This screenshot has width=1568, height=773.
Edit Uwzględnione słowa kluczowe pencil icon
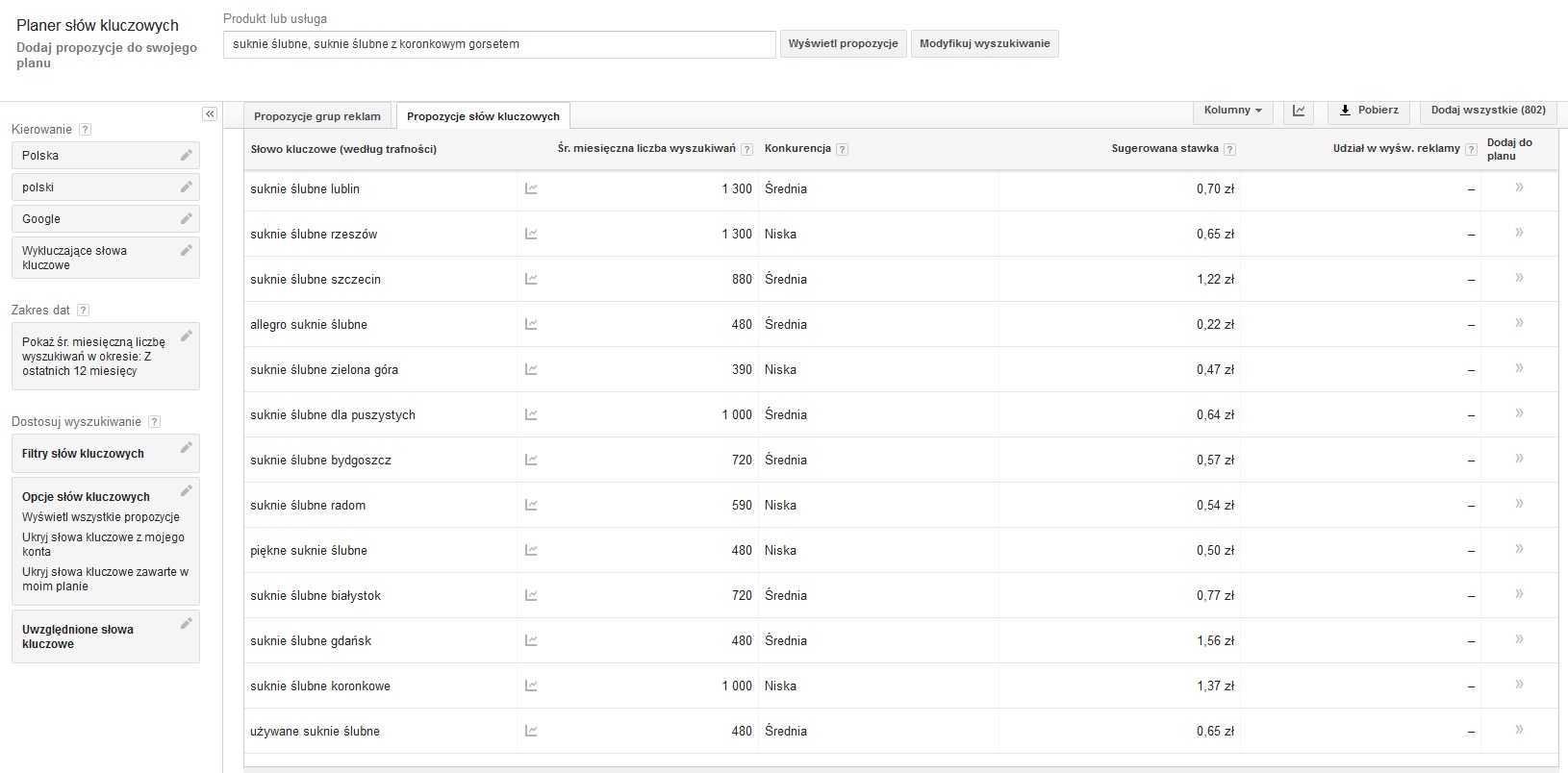tap(187, 623)
